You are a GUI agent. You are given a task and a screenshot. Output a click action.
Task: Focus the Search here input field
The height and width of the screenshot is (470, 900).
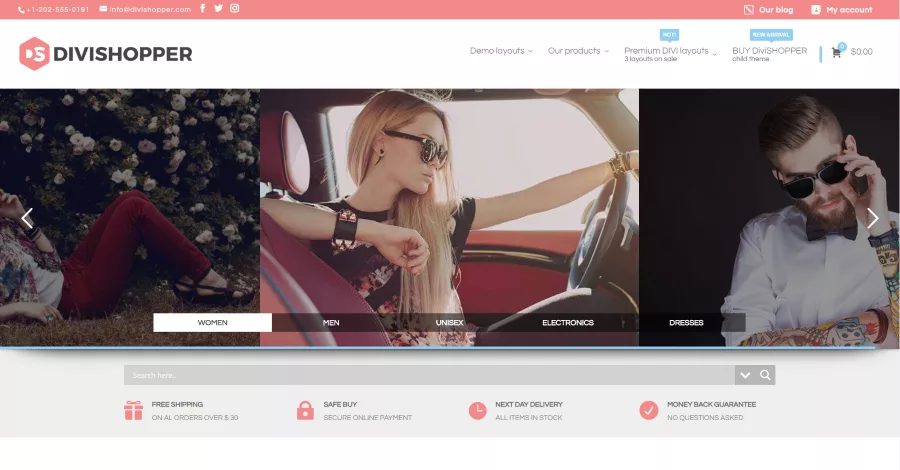point(429,375)
